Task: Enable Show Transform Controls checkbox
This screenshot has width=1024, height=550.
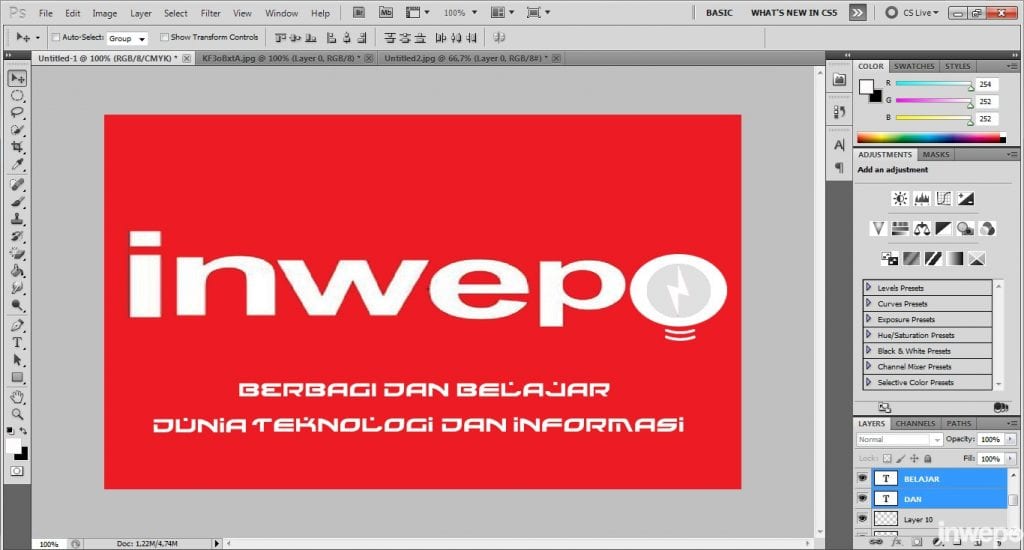Action: point(164,37)
